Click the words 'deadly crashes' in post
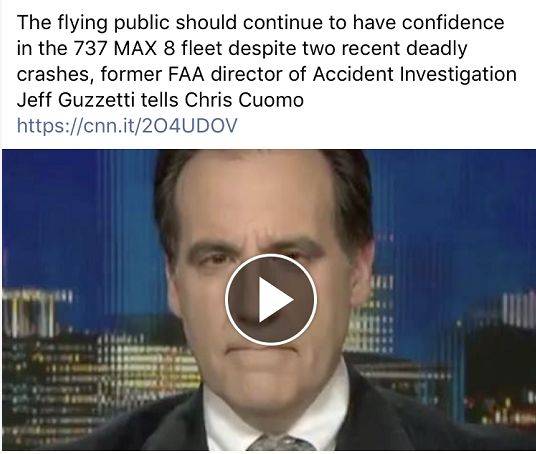 pyautogui.click(x=242, y=61)
